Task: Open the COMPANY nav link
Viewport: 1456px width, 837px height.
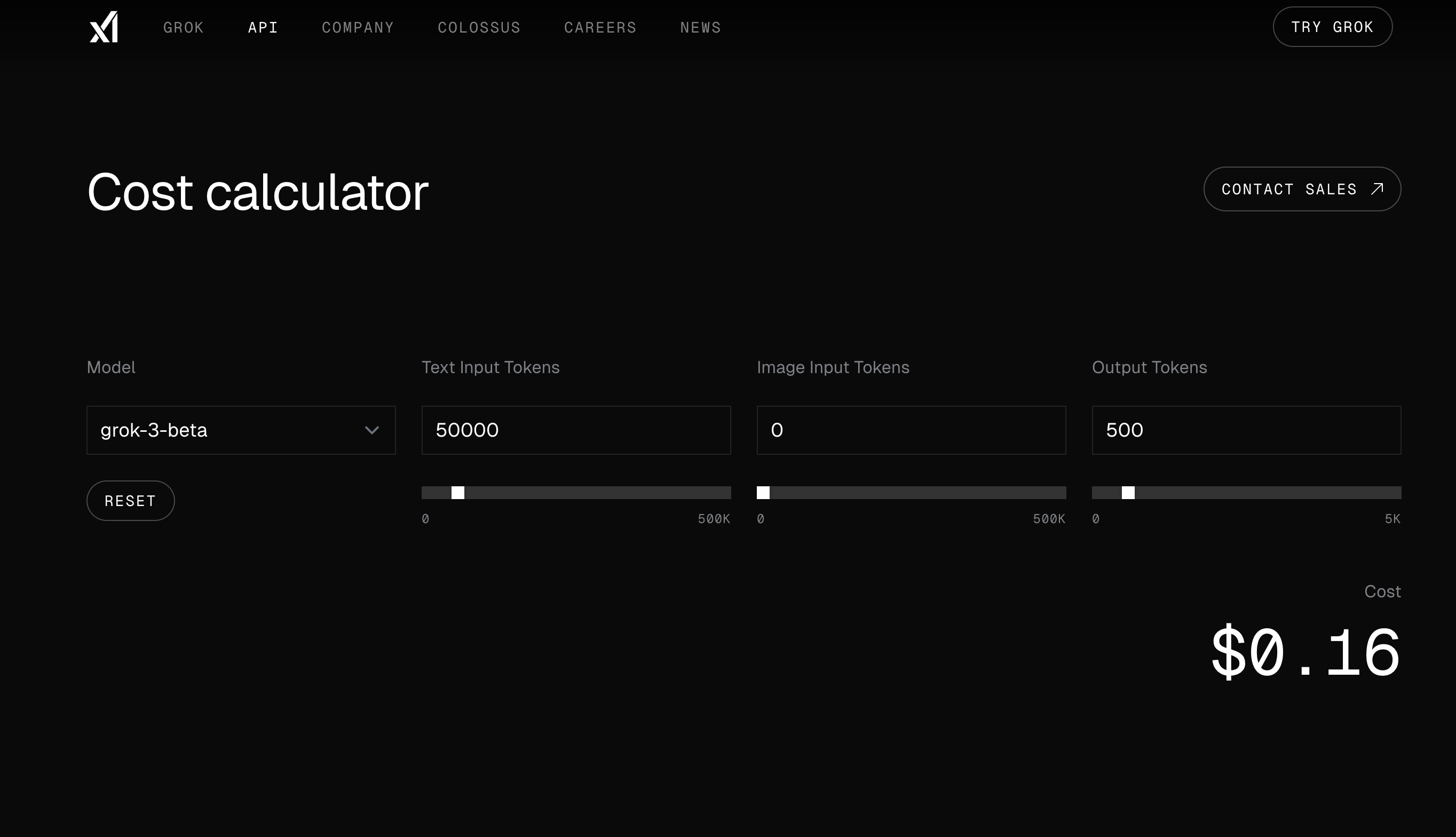Action: click(x=358, y=28)
